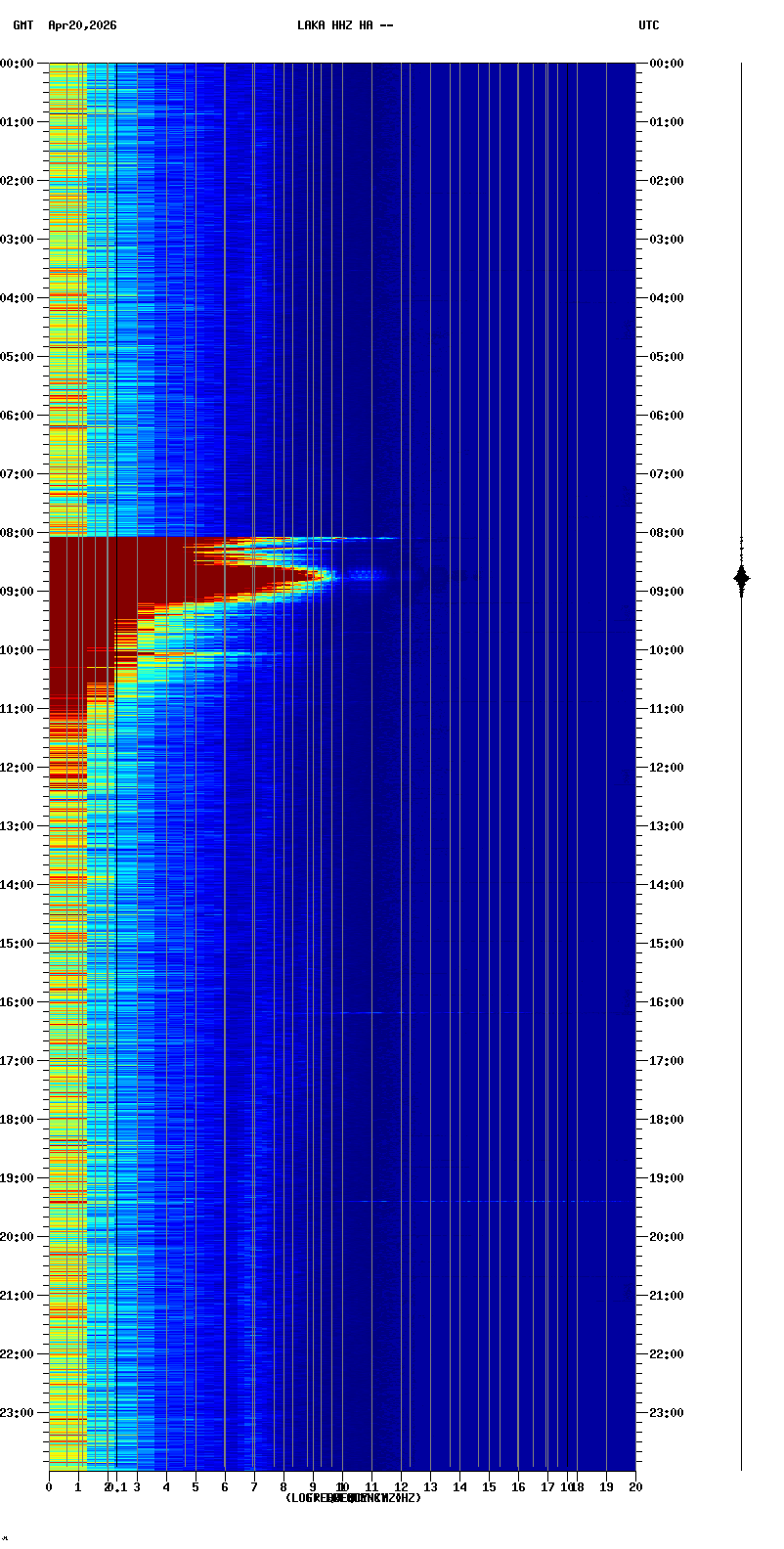Click the 09:00 time marker on right axis

667,592
